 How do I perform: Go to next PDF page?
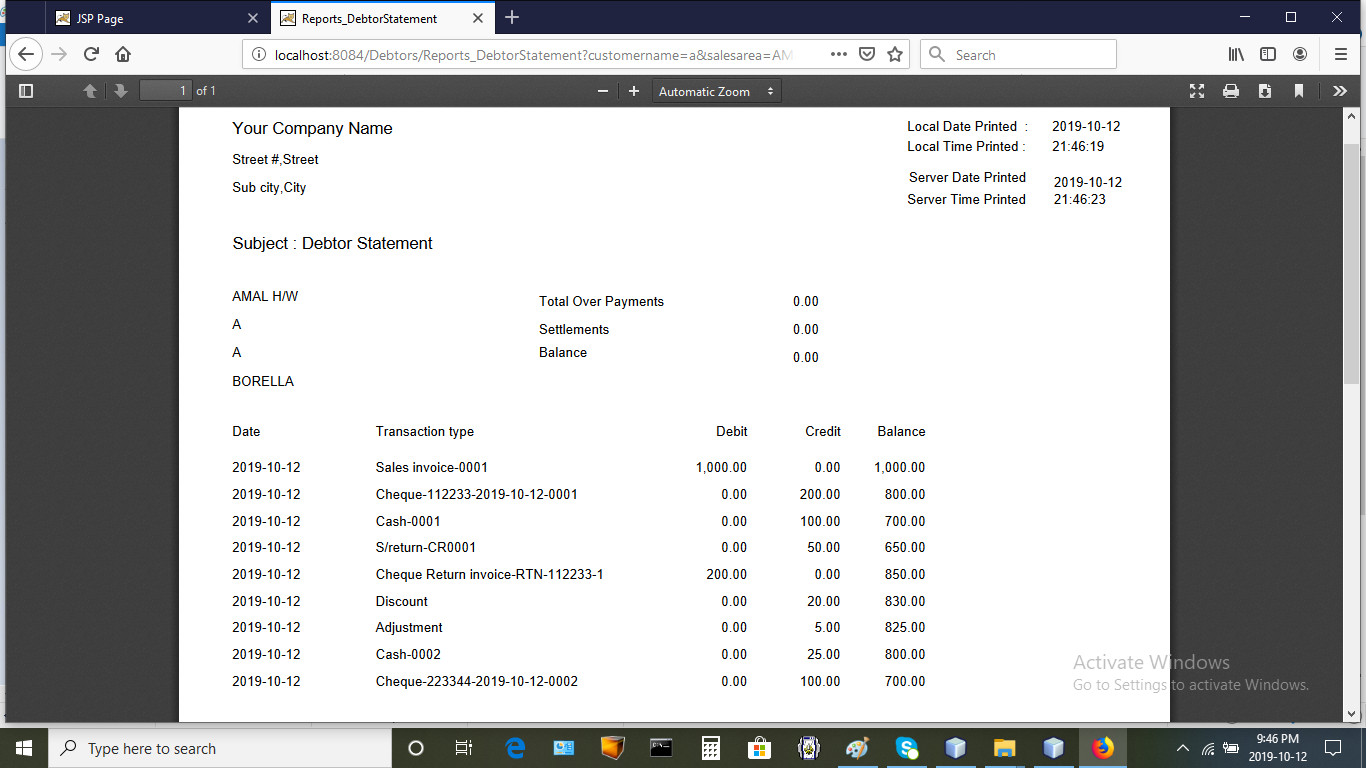pyautogui.click(x=121, y=91)
